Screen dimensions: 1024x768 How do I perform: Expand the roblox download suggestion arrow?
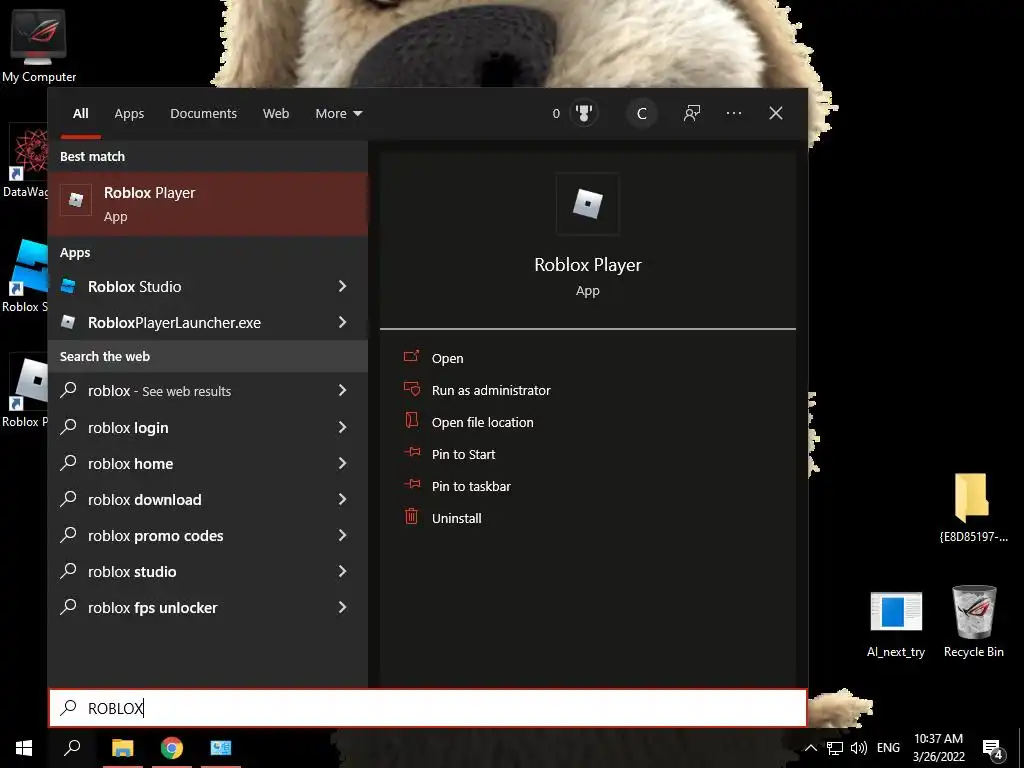coord(342,499)
